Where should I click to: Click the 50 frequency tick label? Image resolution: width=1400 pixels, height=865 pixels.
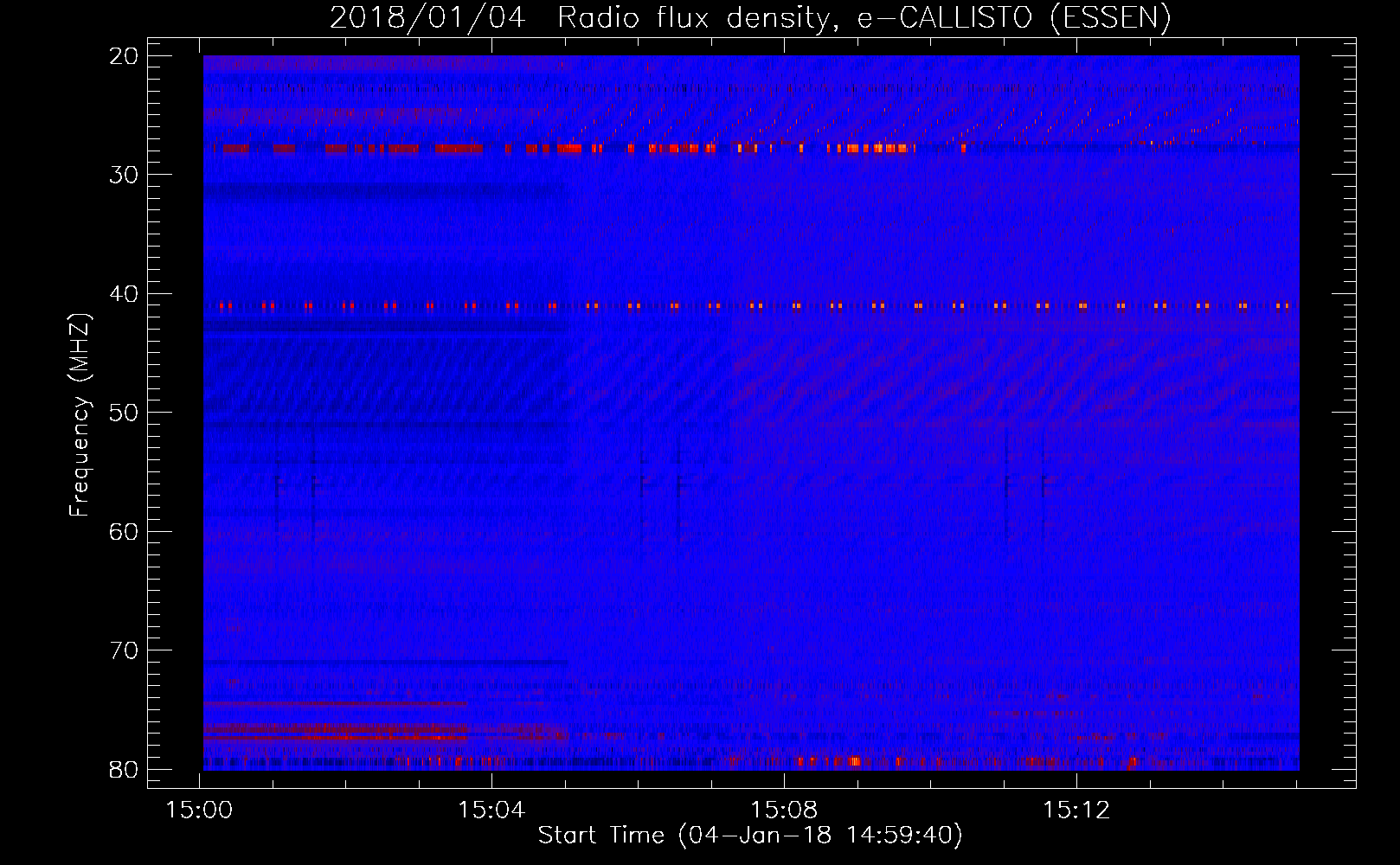[x=124, y=413]
